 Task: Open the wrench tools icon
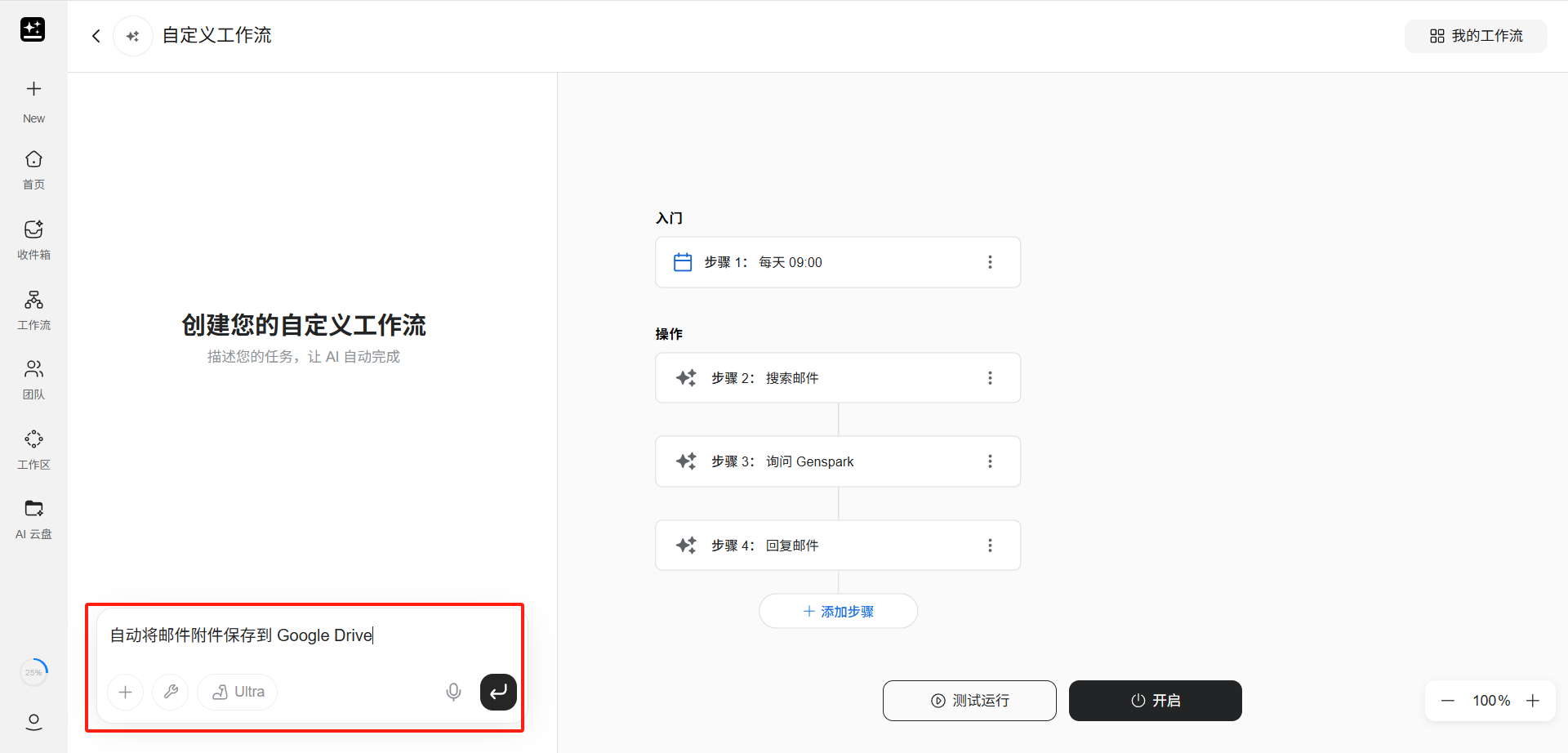pyautogui.click(x=171, y=693)
